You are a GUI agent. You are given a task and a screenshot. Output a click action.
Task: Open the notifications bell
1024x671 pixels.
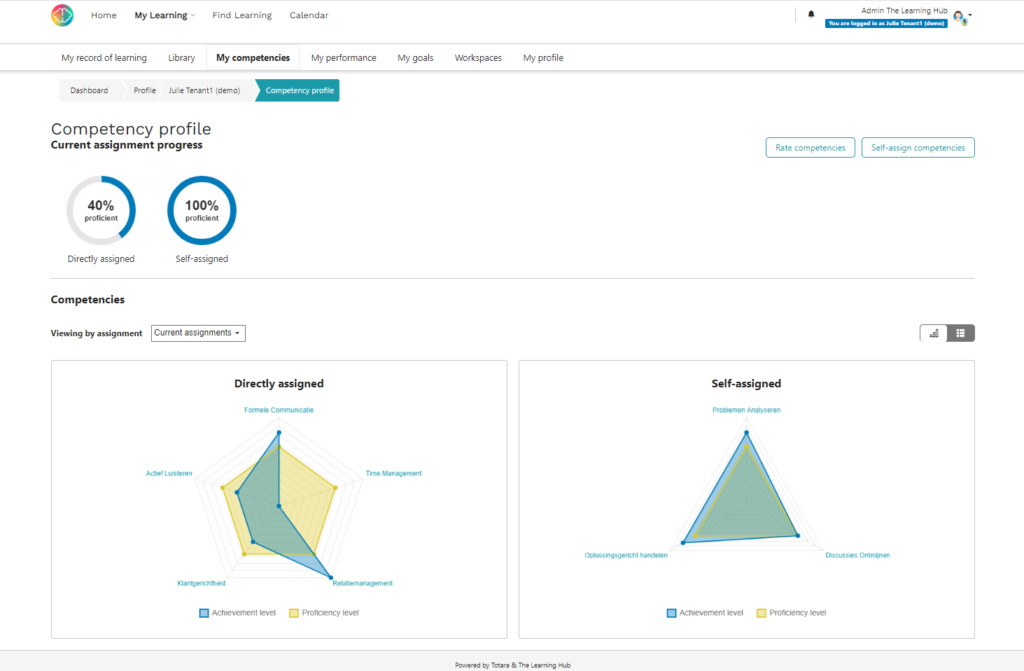click(x=810, y=14)
